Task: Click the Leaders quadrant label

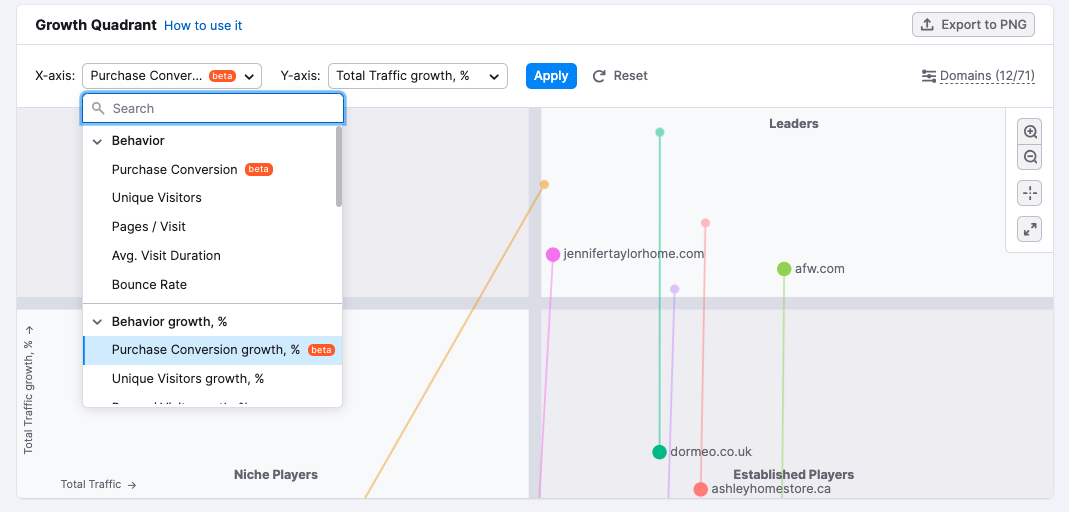Action: click(x=794, y=124)
